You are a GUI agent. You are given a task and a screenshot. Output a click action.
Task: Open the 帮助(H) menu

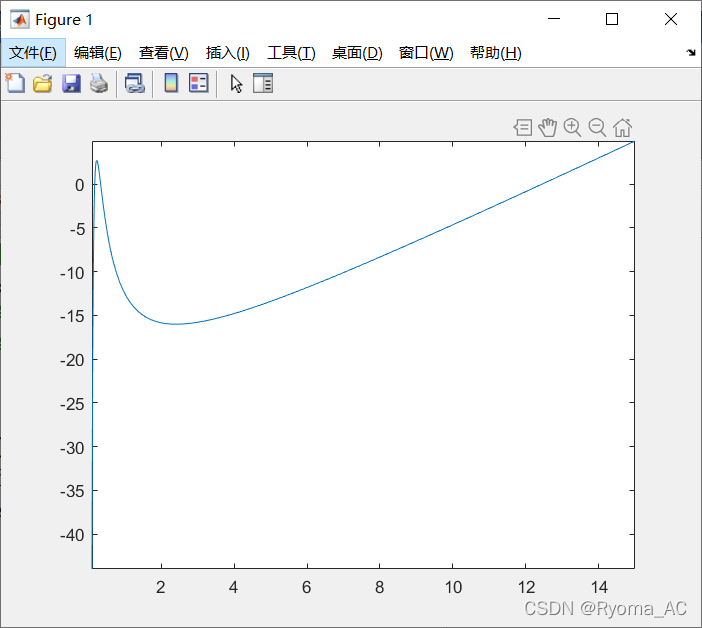(496, 53)
